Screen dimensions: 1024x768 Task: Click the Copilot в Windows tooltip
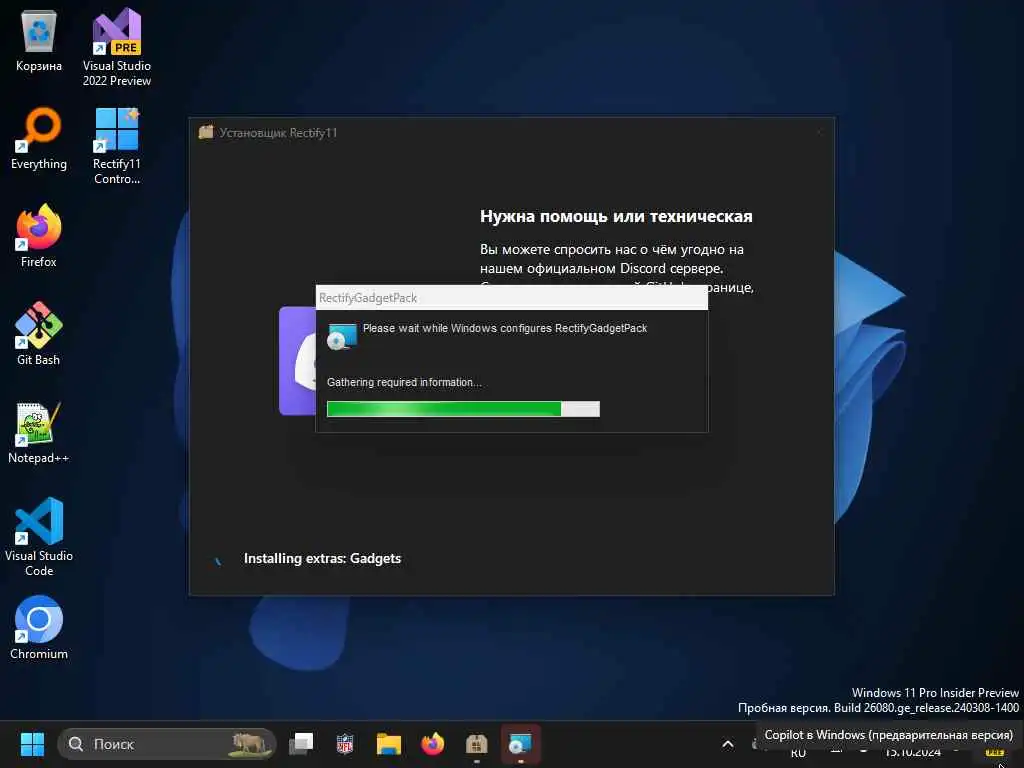coord(889,735)
